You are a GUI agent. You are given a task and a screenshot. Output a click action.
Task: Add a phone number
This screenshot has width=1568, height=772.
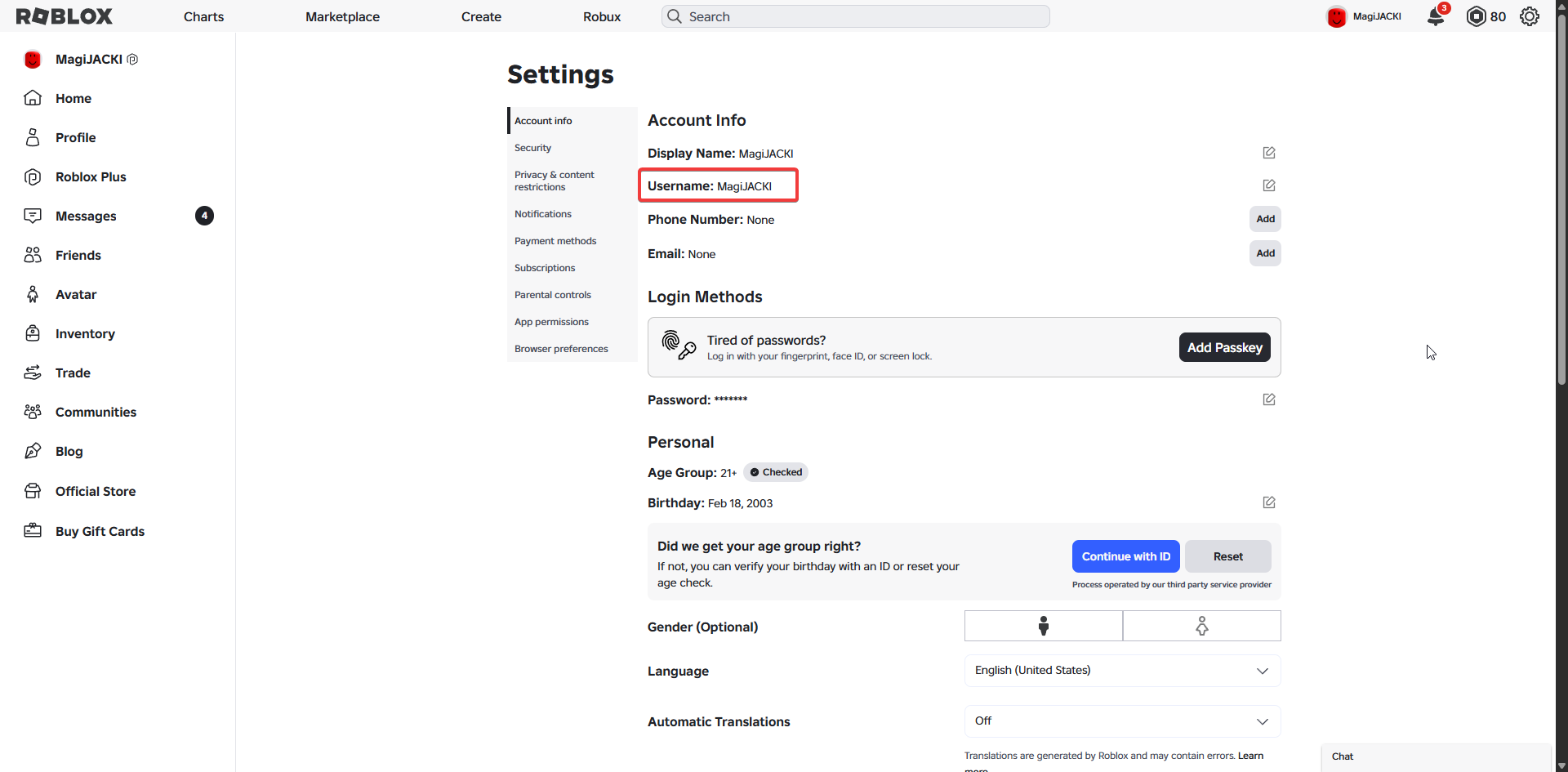coord(1265,219)
